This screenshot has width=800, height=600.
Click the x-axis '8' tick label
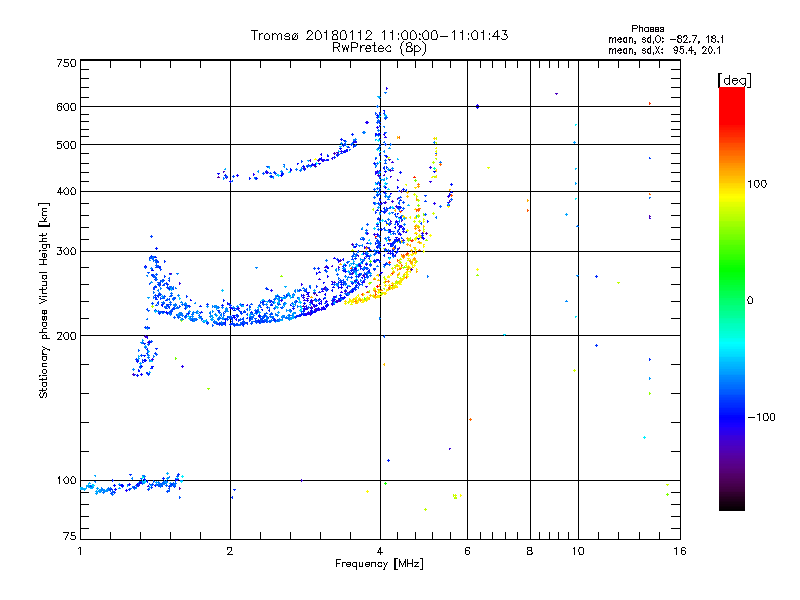[x=530, y=551]
